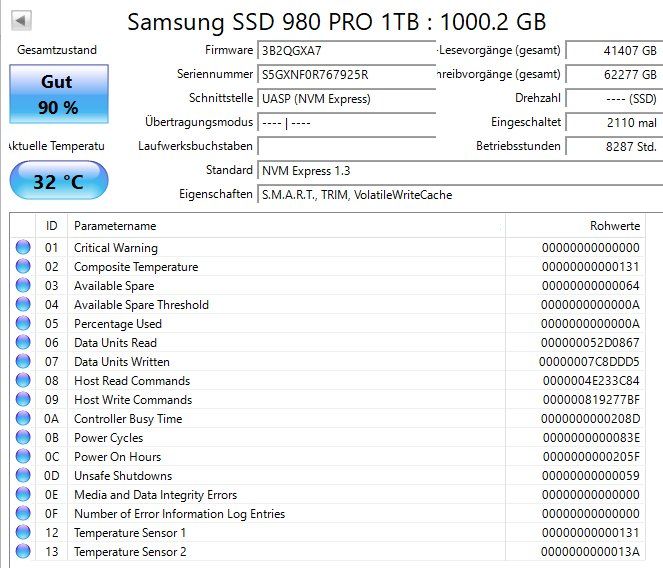
Task: Click the empty Laufwerksbuchstaben field
Action: (x=346, y=146)
